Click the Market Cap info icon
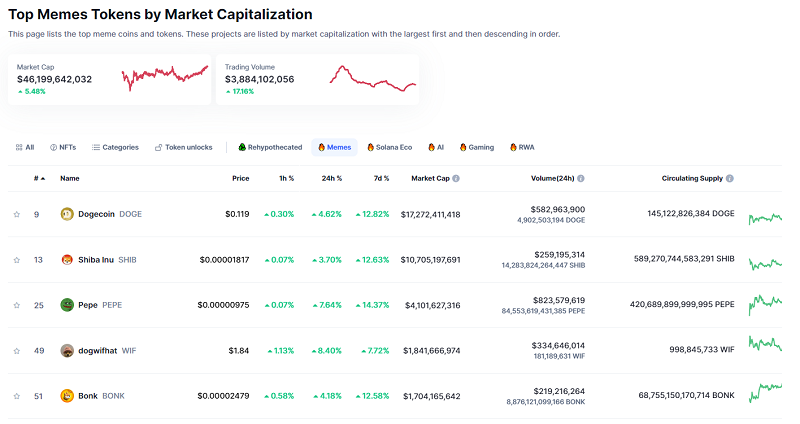The width and height of the screenshot is (800, 424). click(456, 179)
